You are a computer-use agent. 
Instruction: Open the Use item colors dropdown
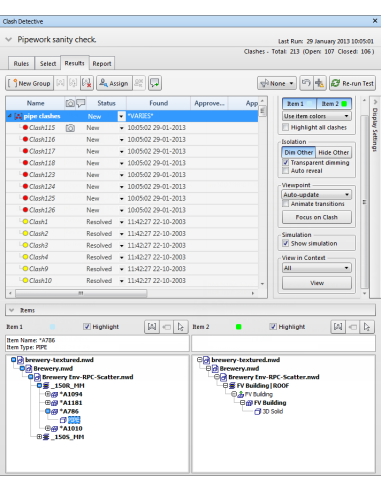316,116
